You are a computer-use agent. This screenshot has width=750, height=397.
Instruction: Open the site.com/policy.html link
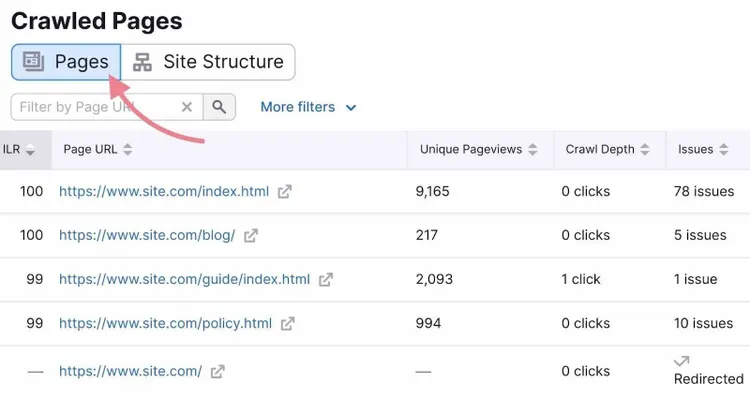coord(165,323)
